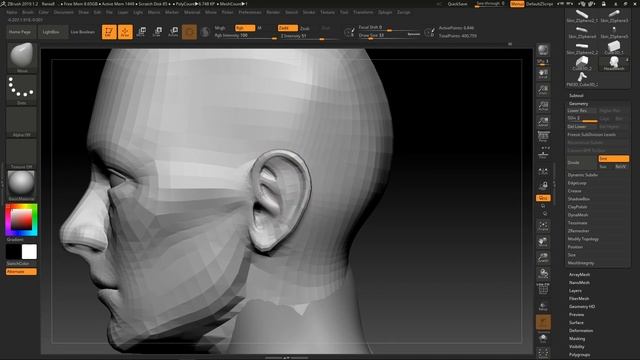
Task: Expand the Masking palette section
Action: [577, 338]
